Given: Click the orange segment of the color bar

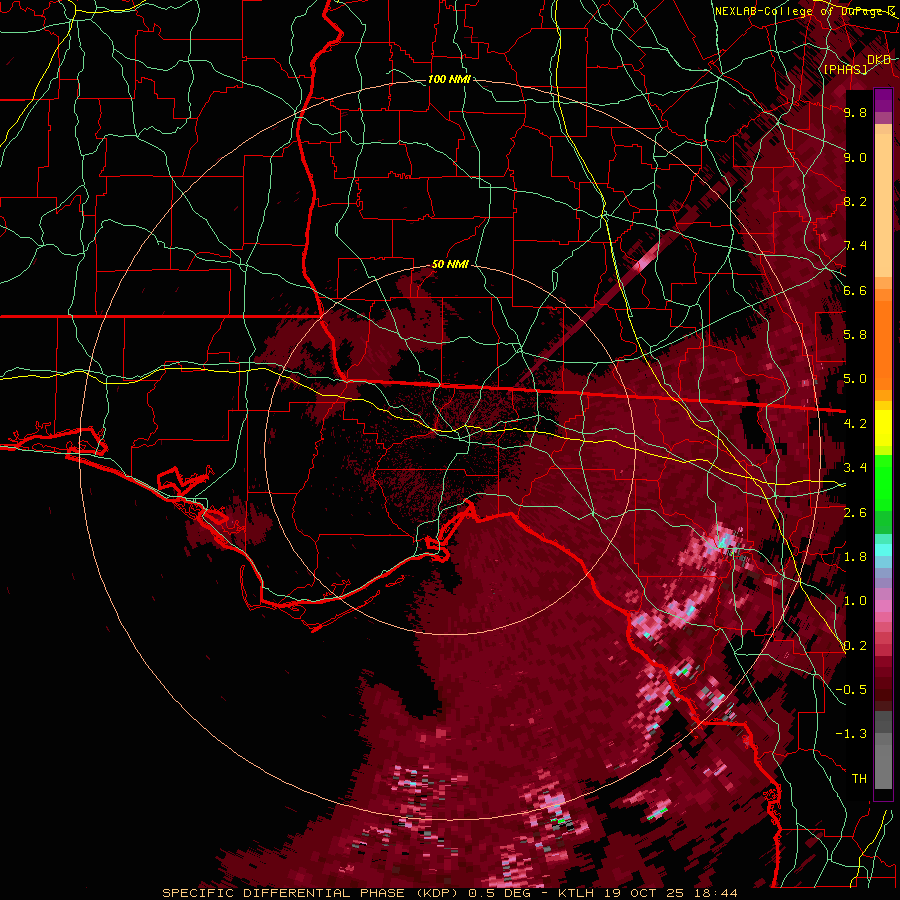Looking at the screenshot, I should click(x=883, y=339).
